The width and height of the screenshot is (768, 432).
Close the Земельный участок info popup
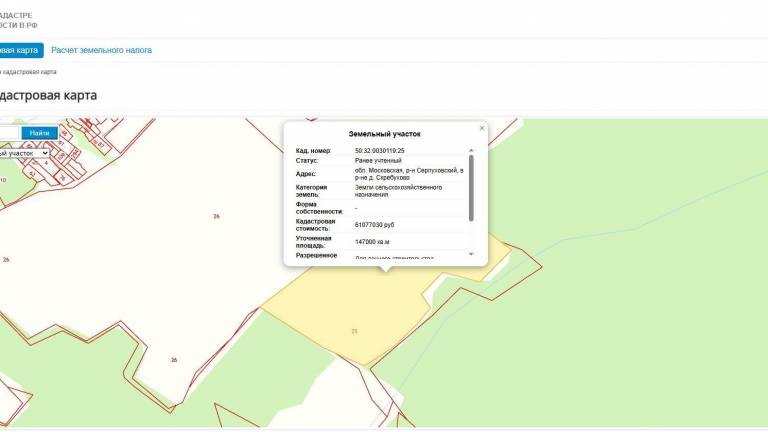(x=481, y=128)
